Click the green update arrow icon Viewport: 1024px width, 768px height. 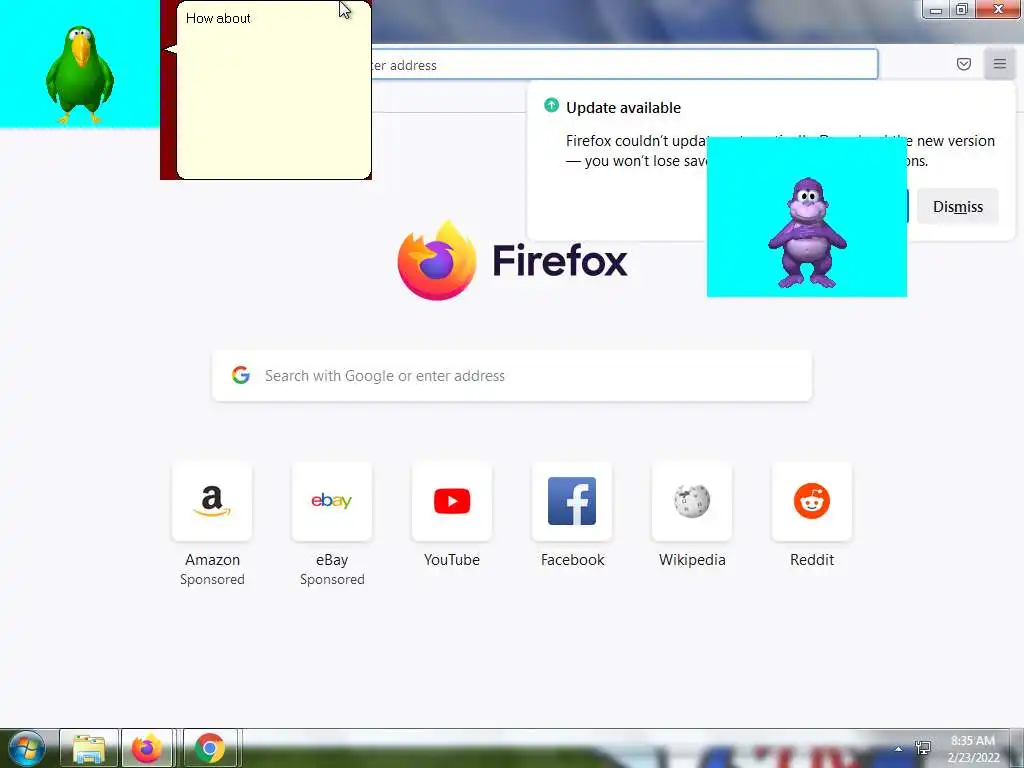click(551, 105)
